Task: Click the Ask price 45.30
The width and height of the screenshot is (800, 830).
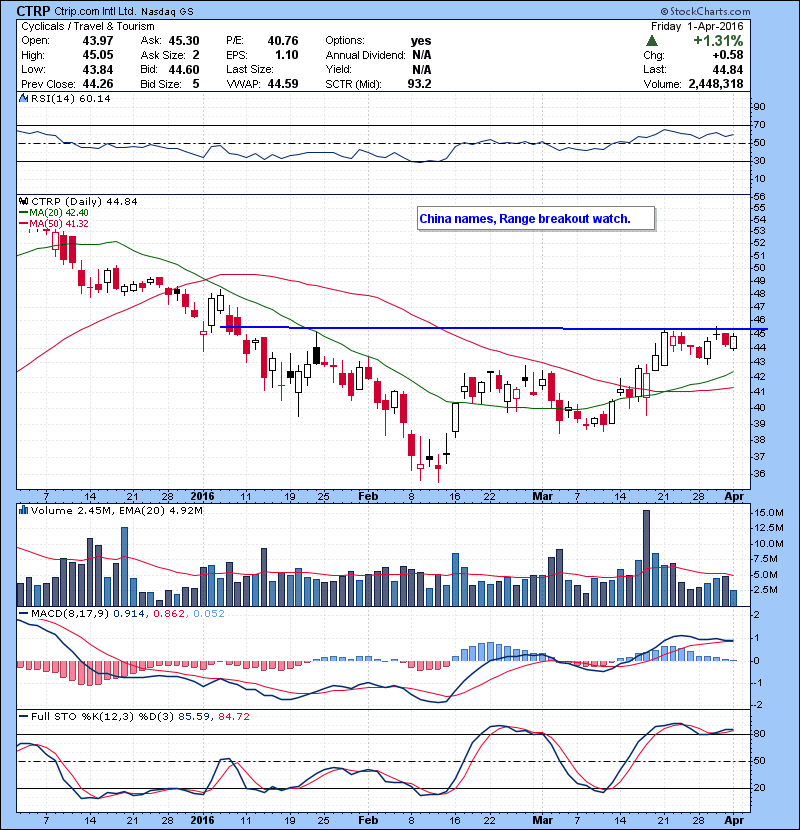Action: [184, 41]
